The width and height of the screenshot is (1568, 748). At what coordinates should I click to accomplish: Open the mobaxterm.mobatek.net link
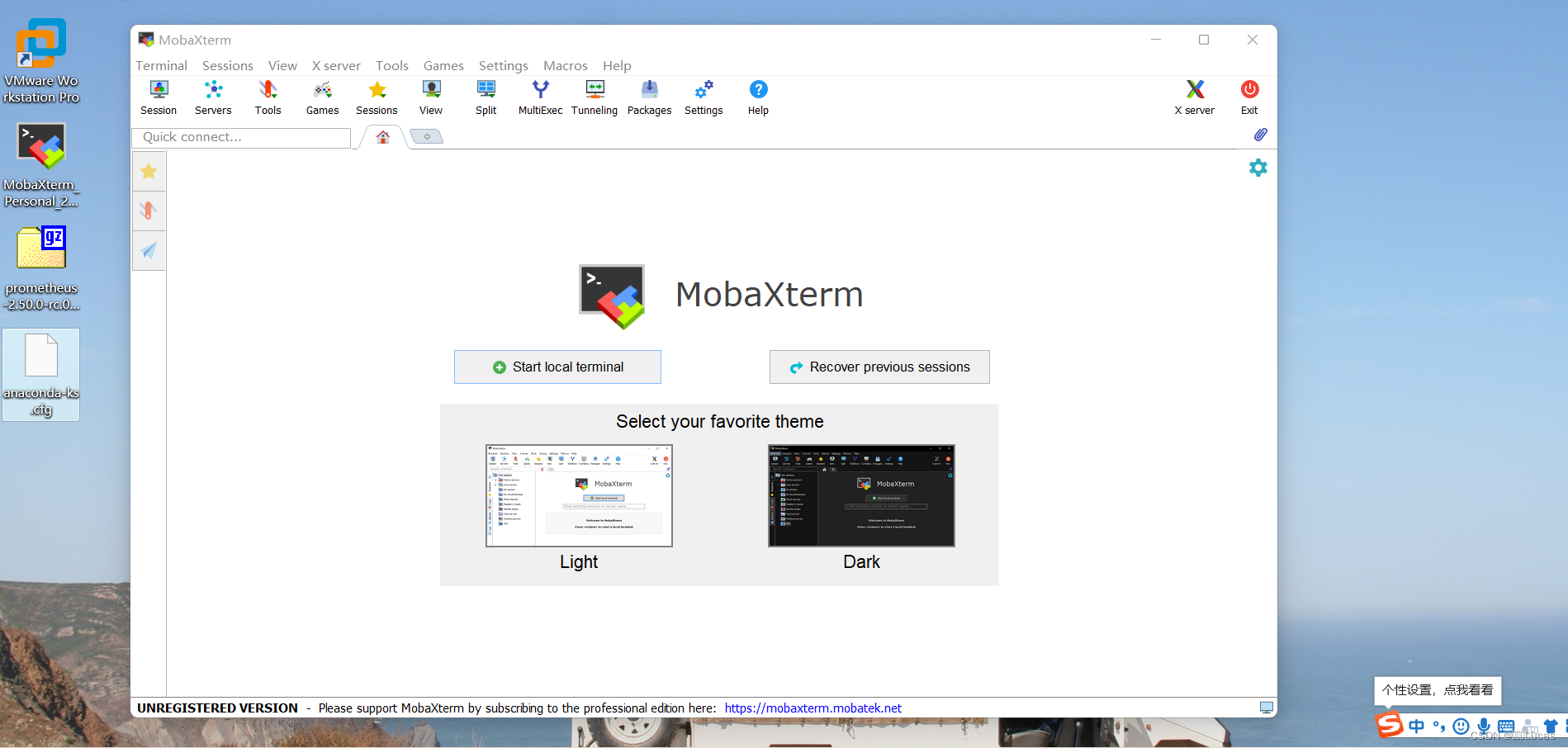pyautogui.click(x=813, y=708)
